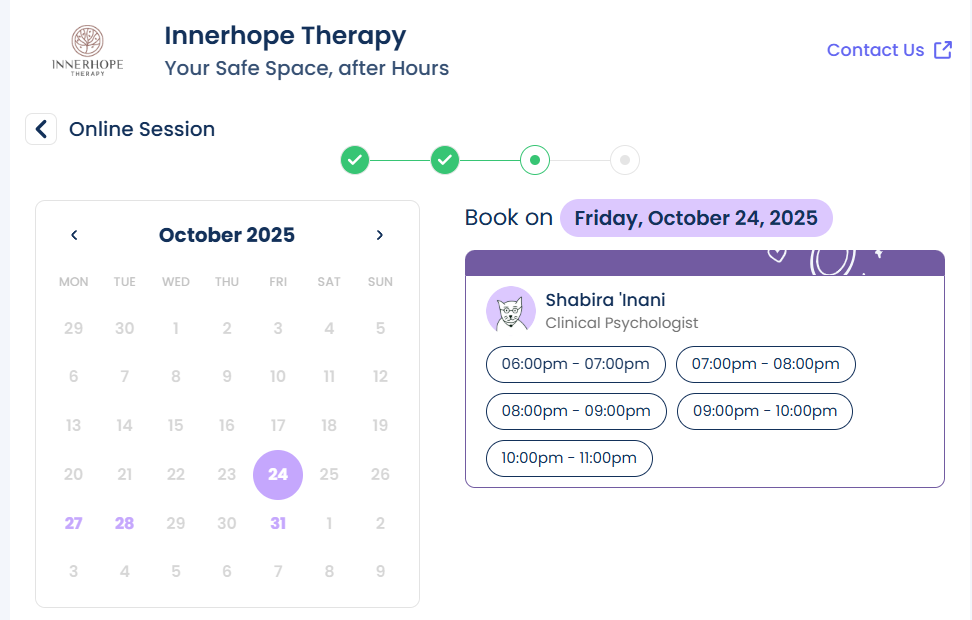This screenshot has width=972, height=620.
Task: Select October 28 on the calendar
Action: pos(124,523)
